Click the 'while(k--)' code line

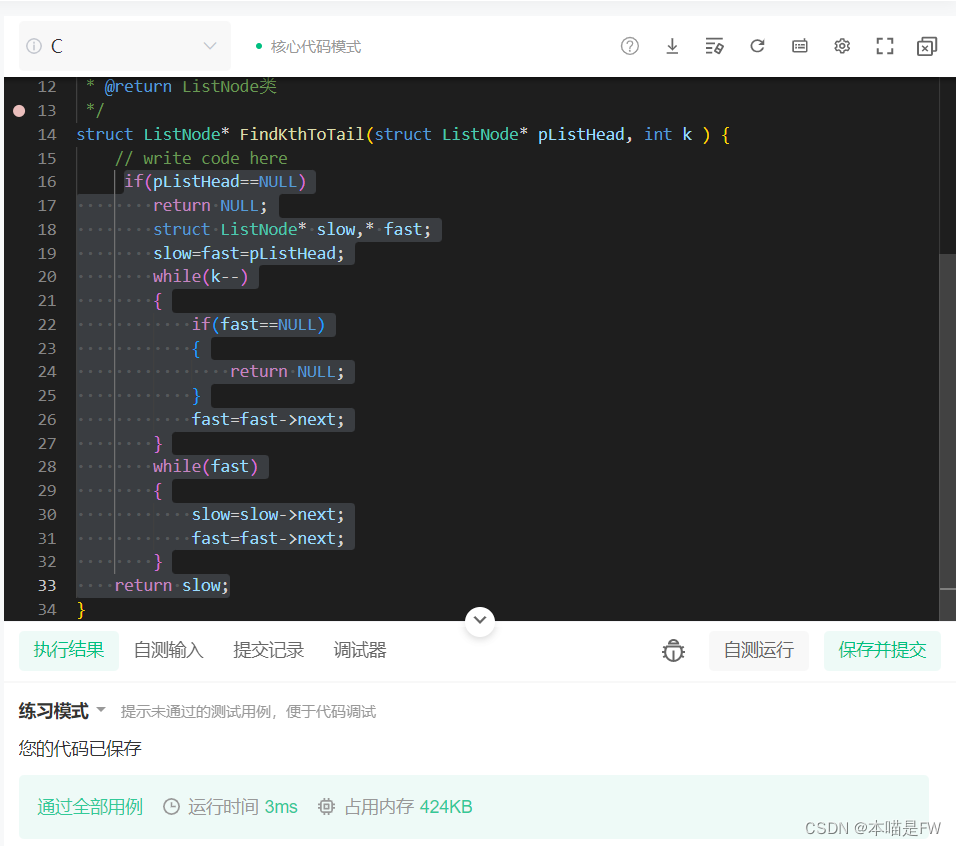tap(201, 277)
